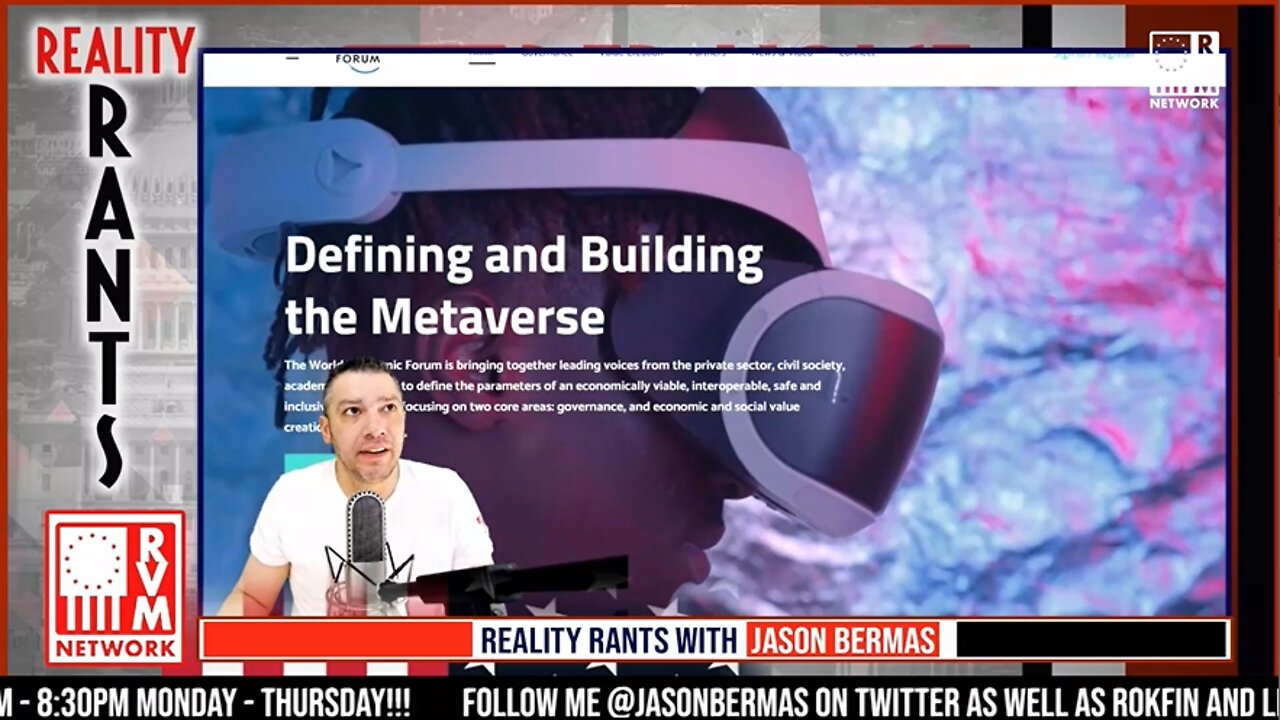The height and width of the screenshot is (720, 1280).
Task: Click the VR headset hero image
Action: tap(715, 350)
